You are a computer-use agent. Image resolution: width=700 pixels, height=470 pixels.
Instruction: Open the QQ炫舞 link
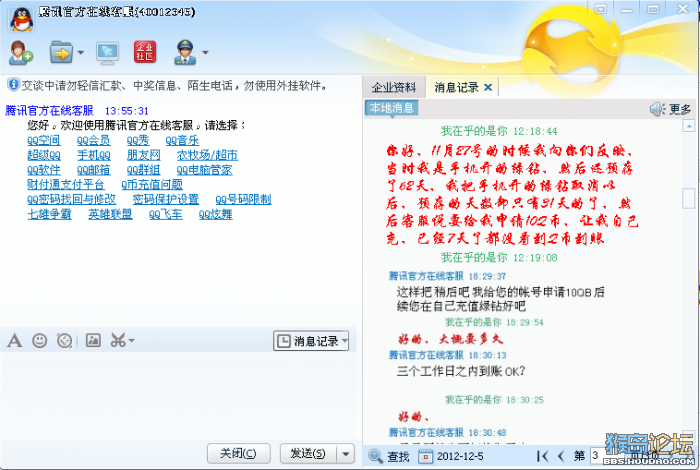tap(216, 214)
